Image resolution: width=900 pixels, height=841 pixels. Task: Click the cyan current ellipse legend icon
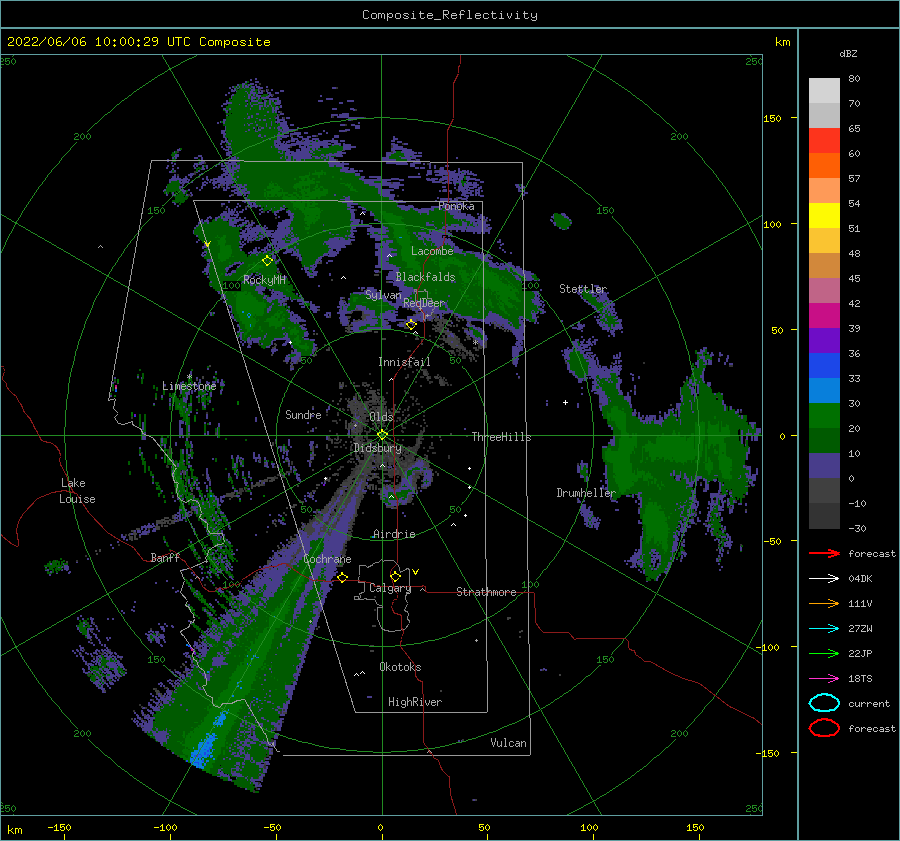824,703
